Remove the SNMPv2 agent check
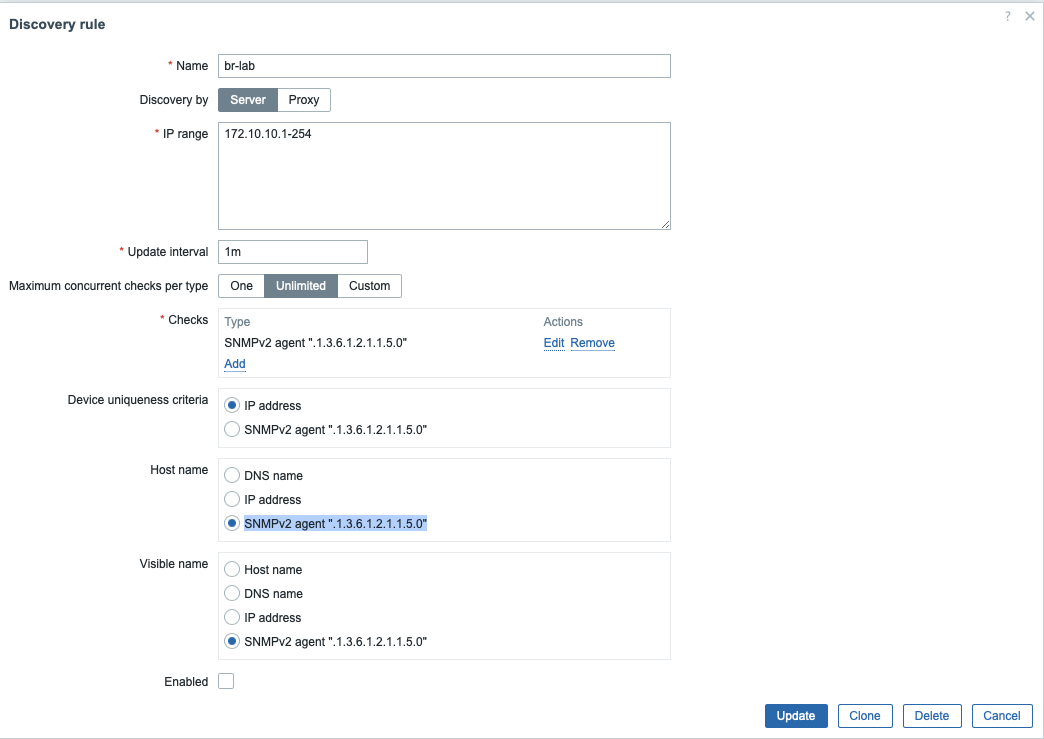Viewport: 1044px width, 739px height. (x=592, y=343)
